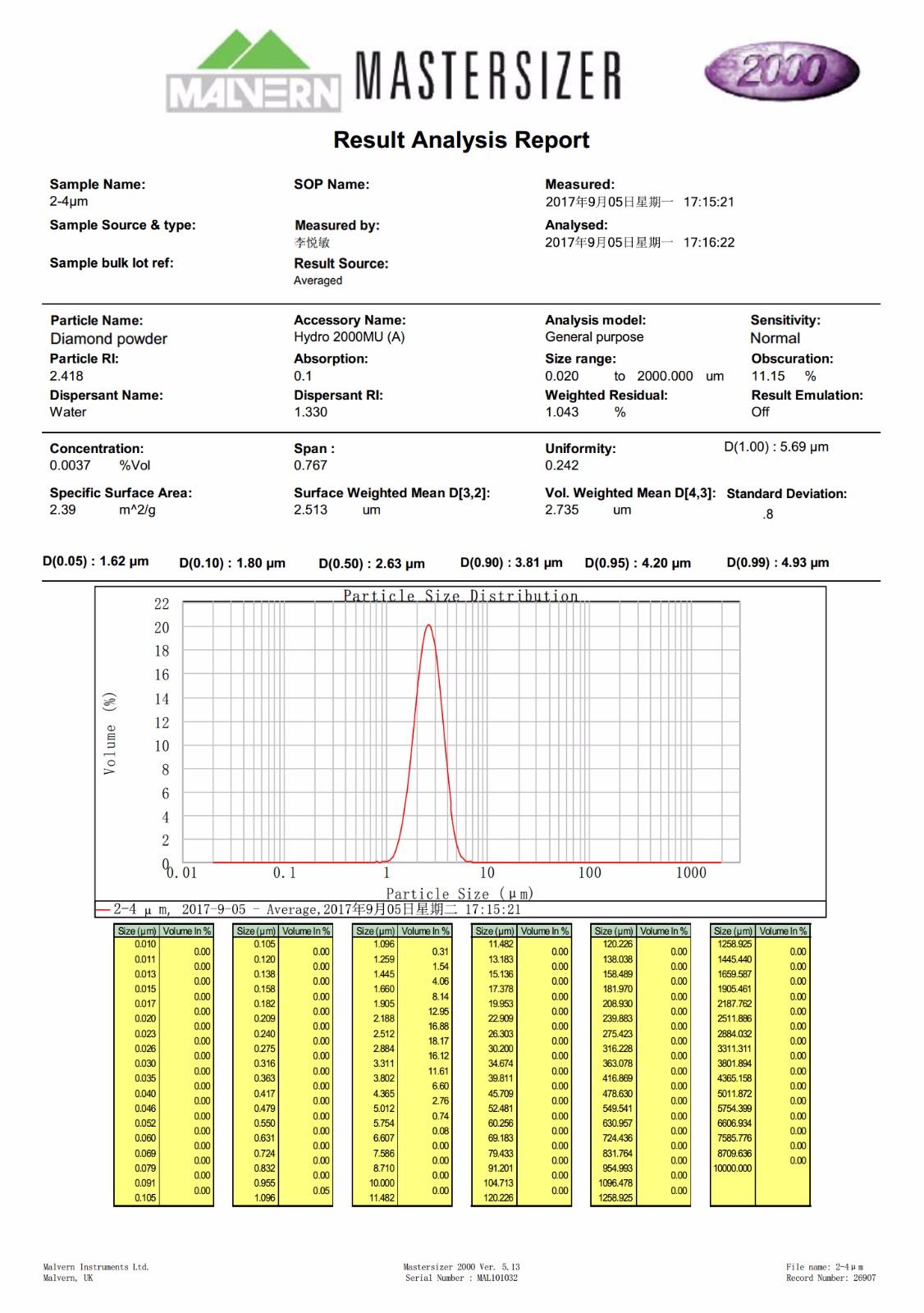Click Serial Number MAL101032 footer
This screenshot has height=1313, width=924.
point(462,1278)
